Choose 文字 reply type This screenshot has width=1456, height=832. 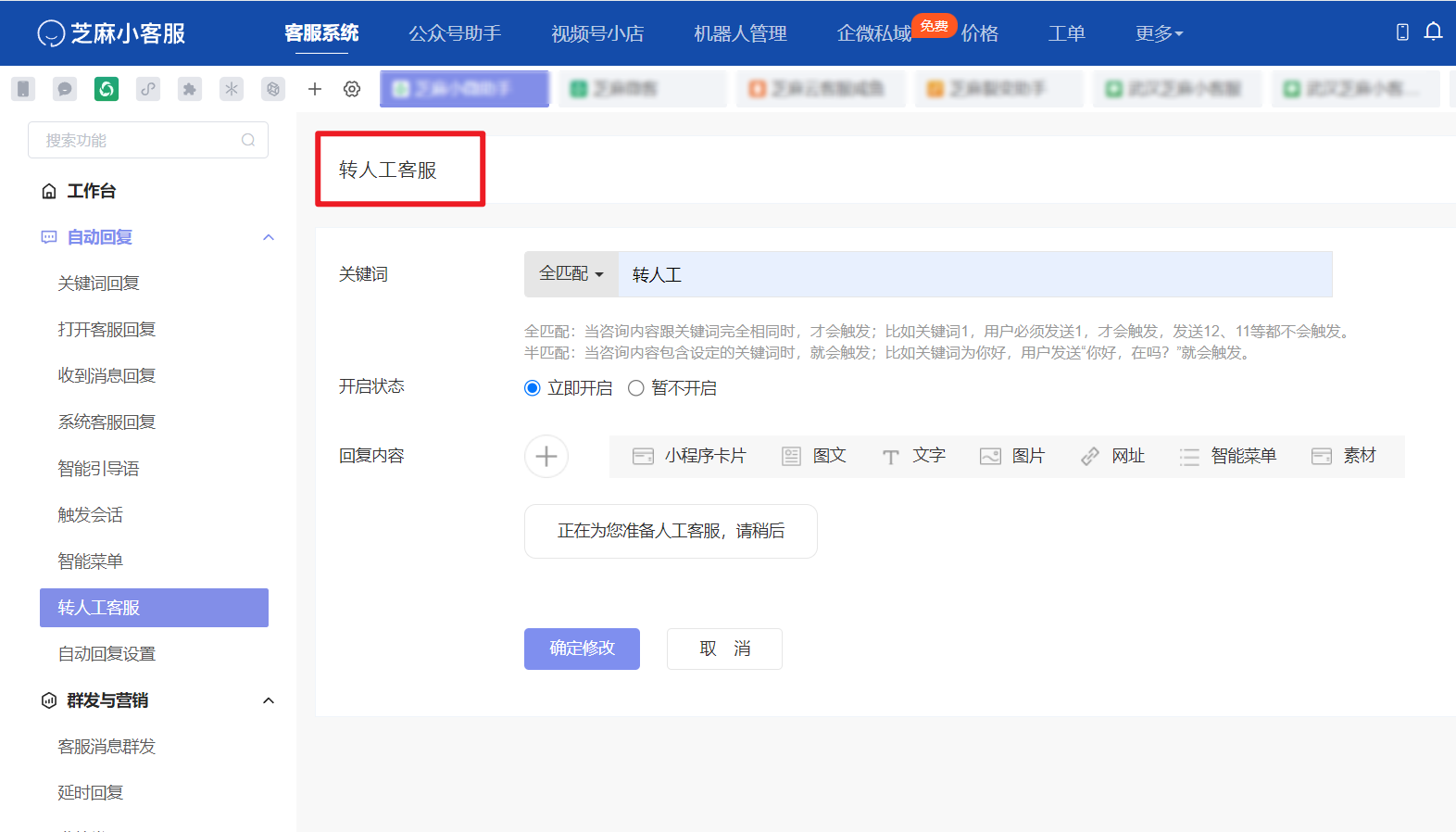(x=913, y=456)
